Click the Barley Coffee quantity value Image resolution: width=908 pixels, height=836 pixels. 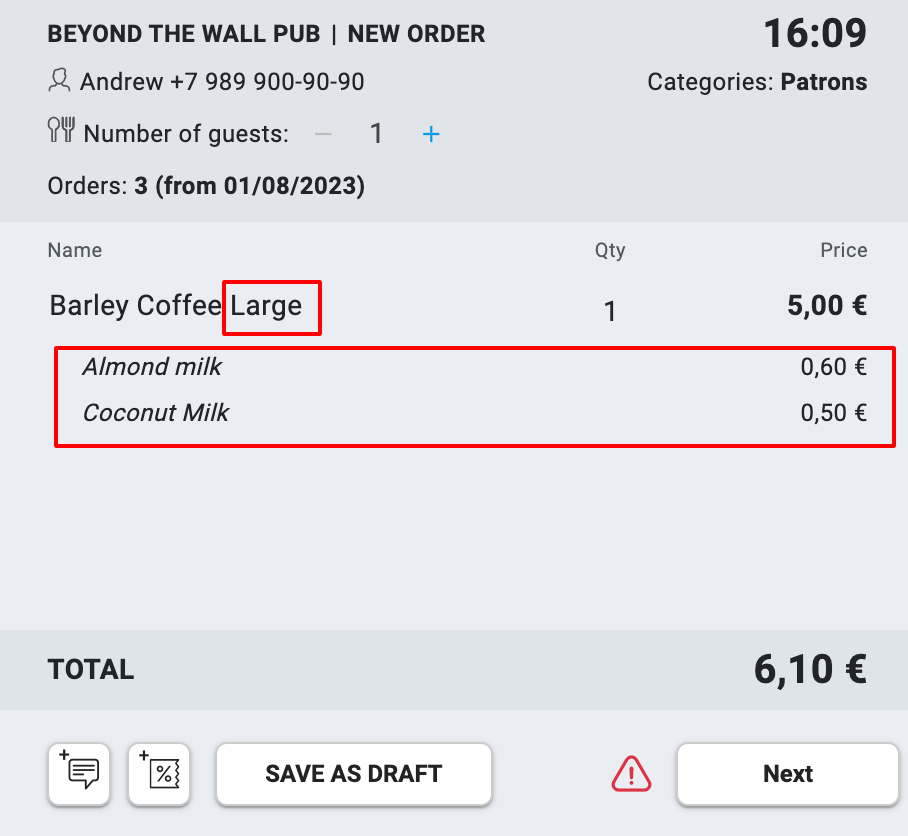point(610,311)
